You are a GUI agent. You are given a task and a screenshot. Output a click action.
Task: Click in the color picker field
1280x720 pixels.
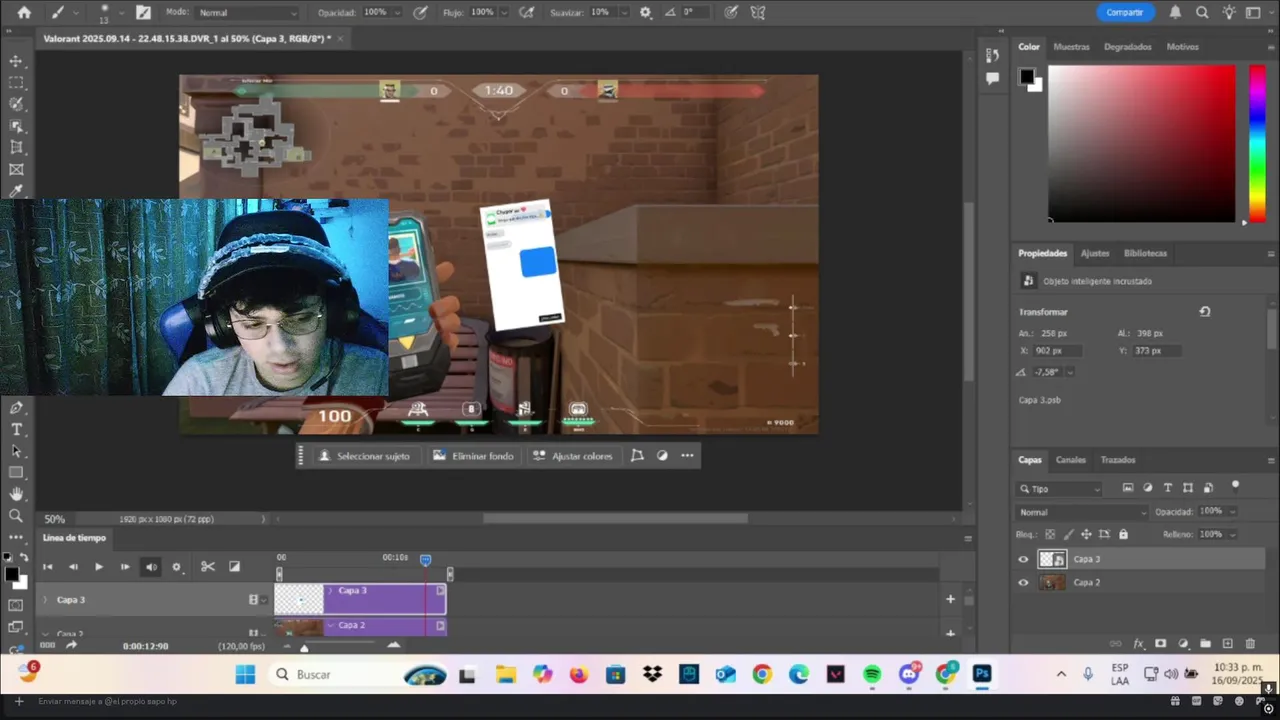[1141, 144]
